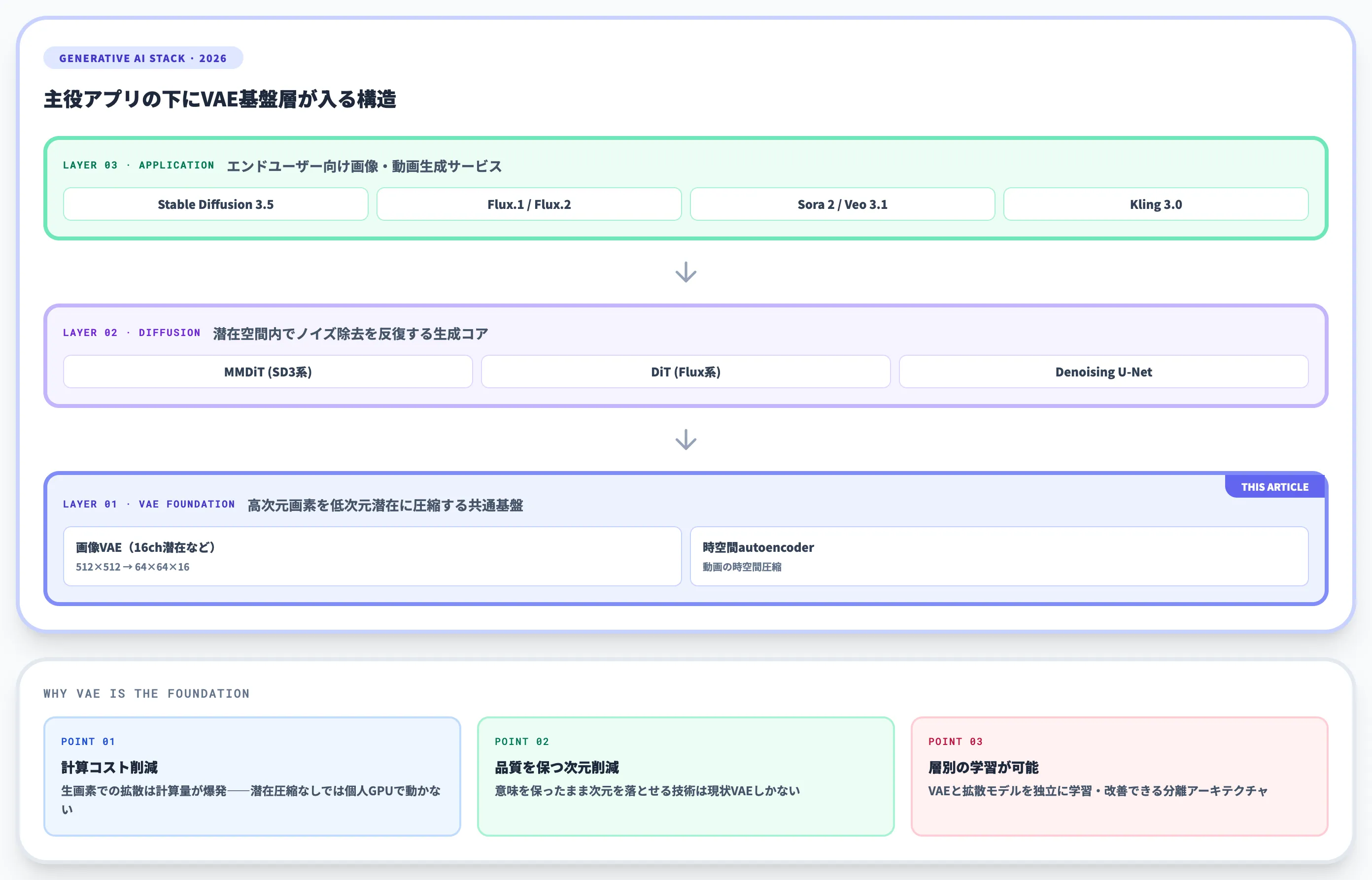Select the MMDiT (SD3系) chip
This screenshot has height=880, width=1372.
268,372
